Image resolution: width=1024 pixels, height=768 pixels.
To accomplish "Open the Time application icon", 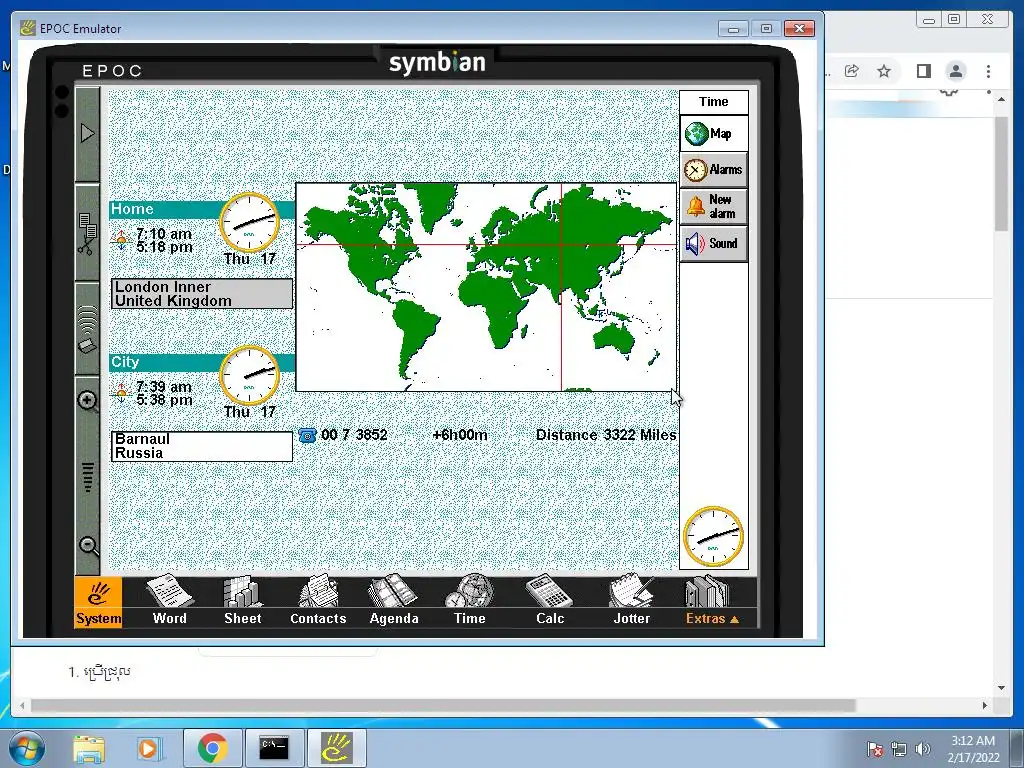I will click(470, 601).
